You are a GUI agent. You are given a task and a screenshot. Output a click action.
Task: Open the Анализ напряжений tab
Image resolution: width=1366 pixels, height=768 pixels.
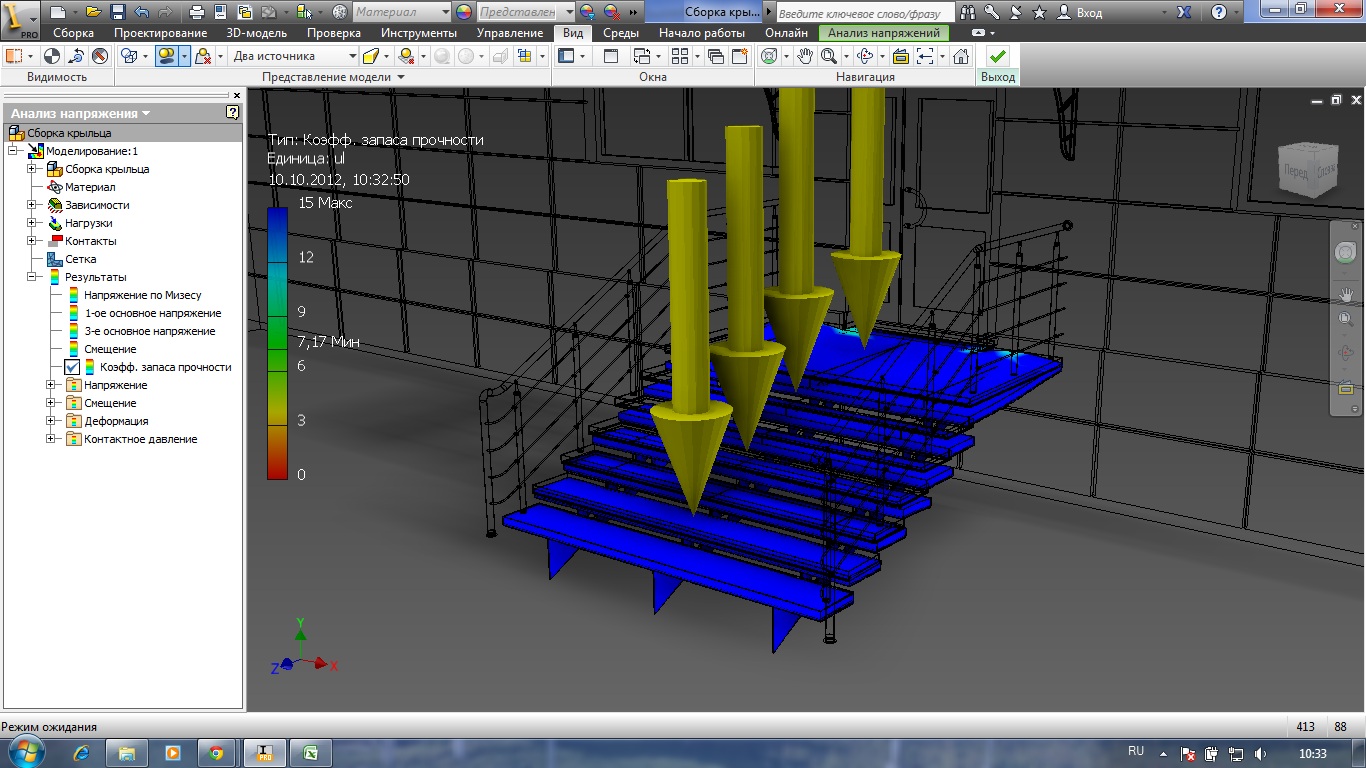[884, 33]
